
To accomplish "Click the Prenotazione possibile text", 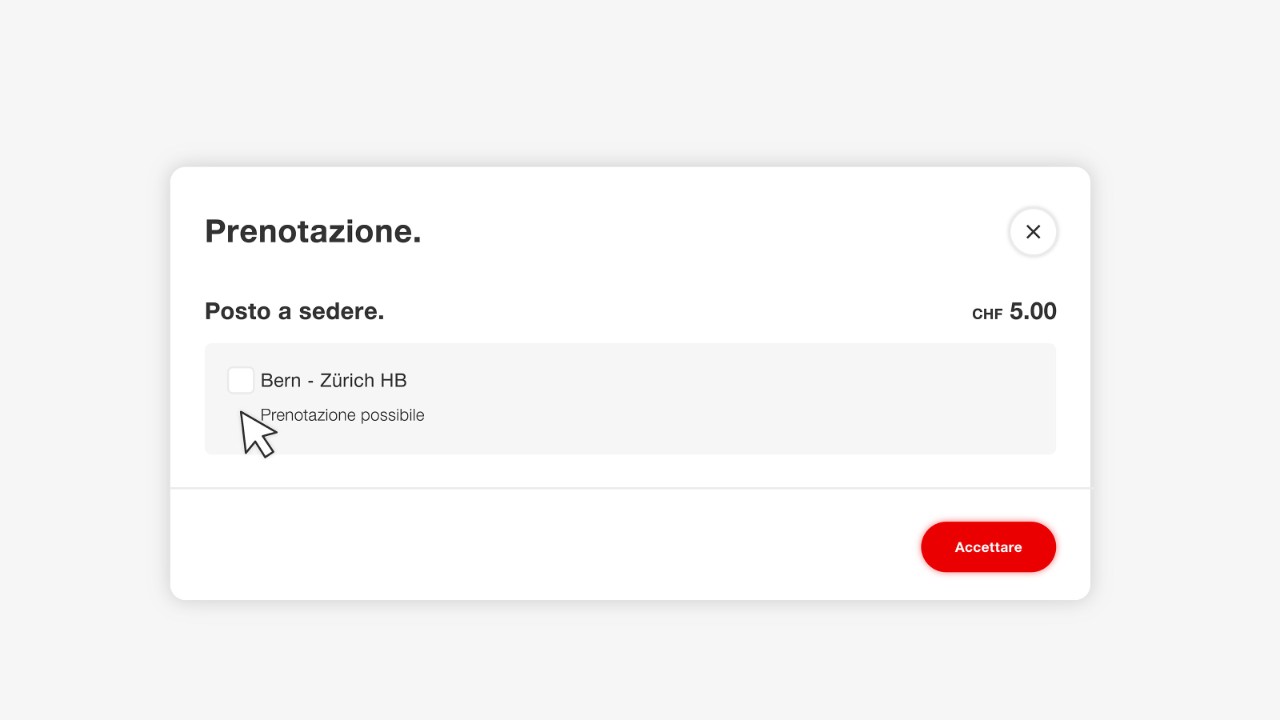I will pos(342,415).
